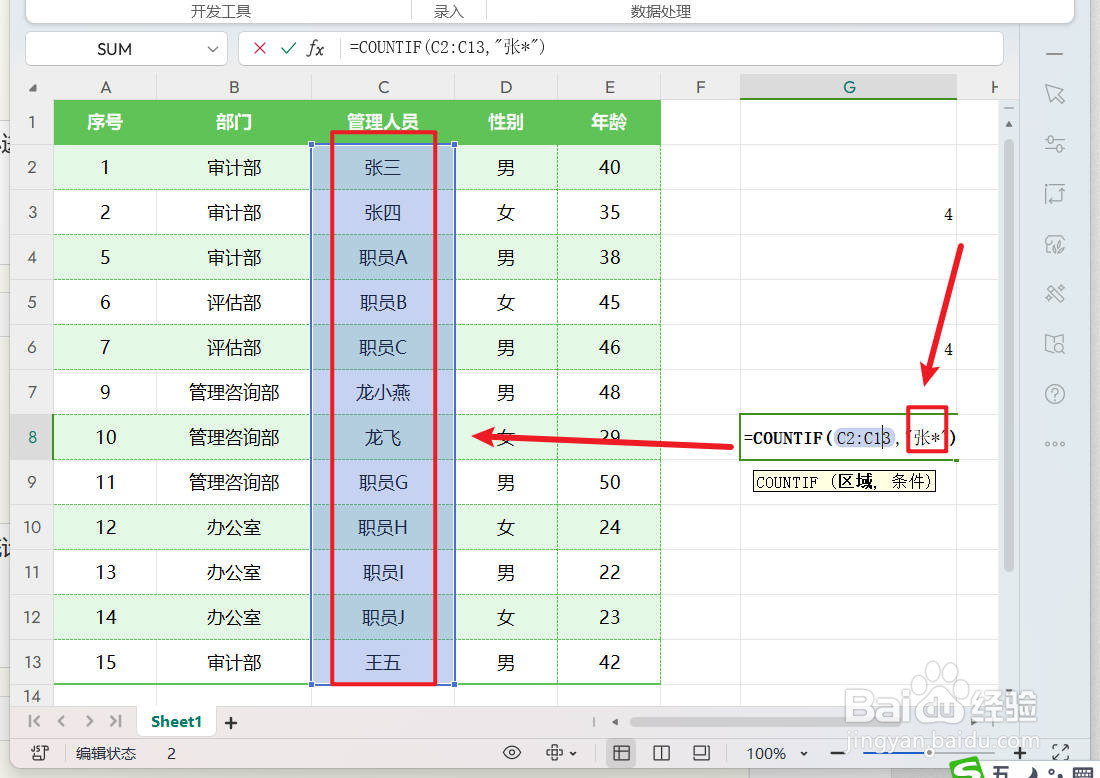Click the magic wand tool icon in sidebar

(x=1054, y=294)
